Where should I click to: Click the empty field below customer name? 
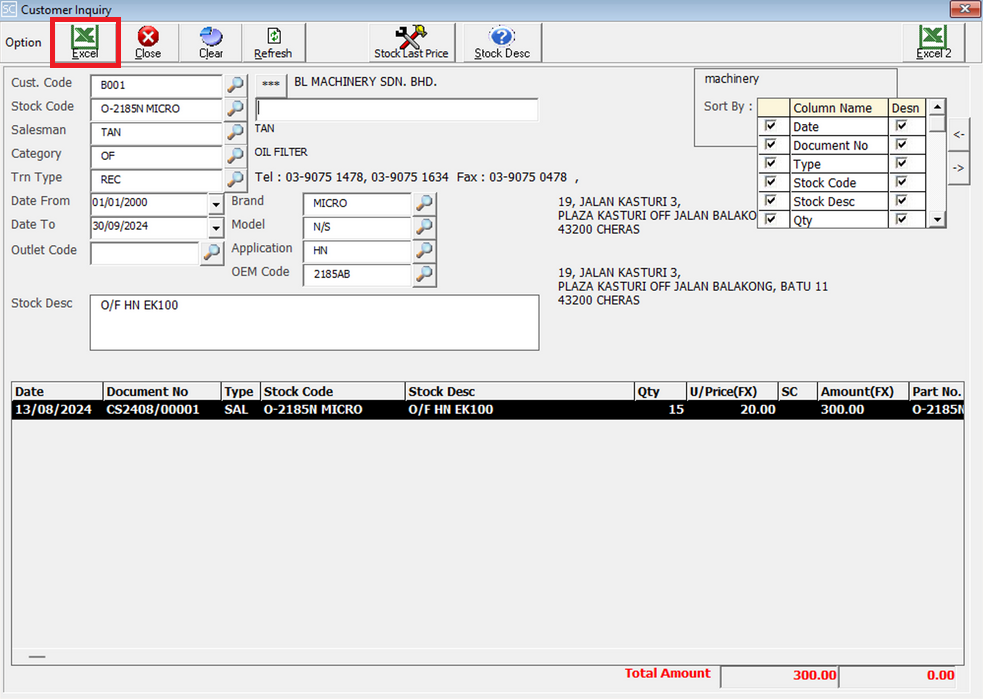click(397, 109)
